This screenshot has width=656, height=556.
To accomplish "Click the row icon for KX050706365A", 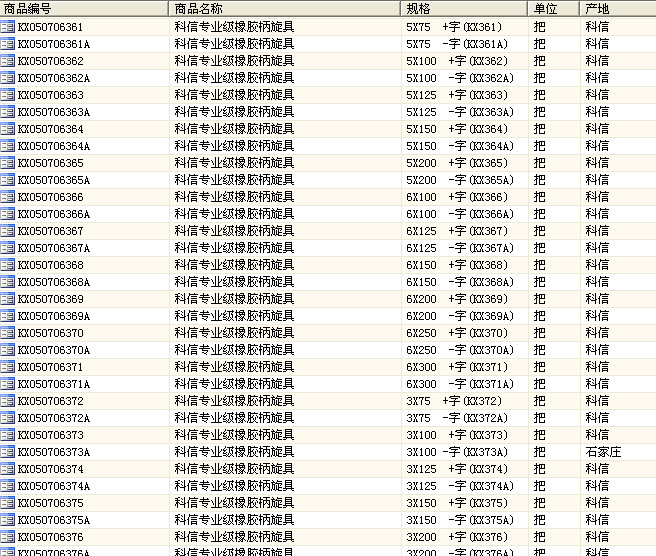I will (x=8, y=180).
